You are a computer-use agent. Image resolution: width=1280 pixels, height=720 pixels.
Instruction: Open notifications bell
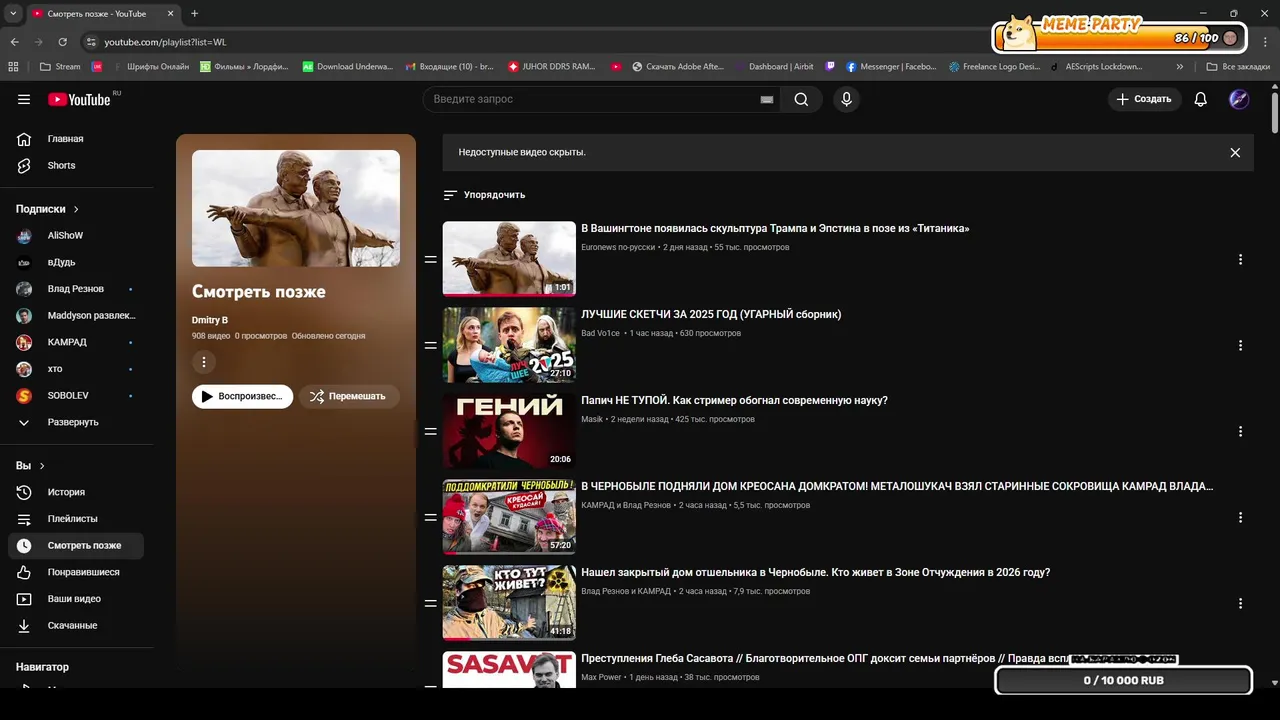coord(1201,99)
